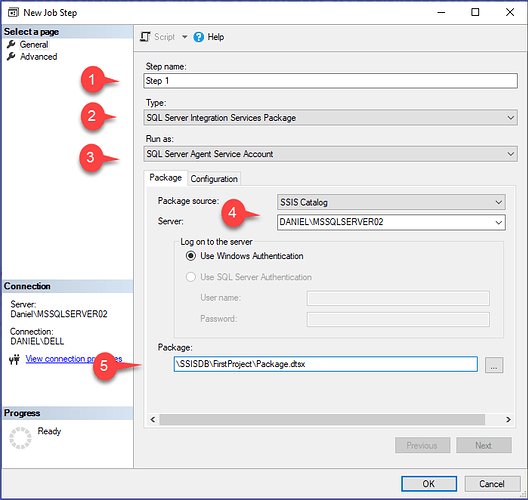The width and height of the screenshot is (528, 500).
Task: Switch to the Package tab
Action: [166, 178]
